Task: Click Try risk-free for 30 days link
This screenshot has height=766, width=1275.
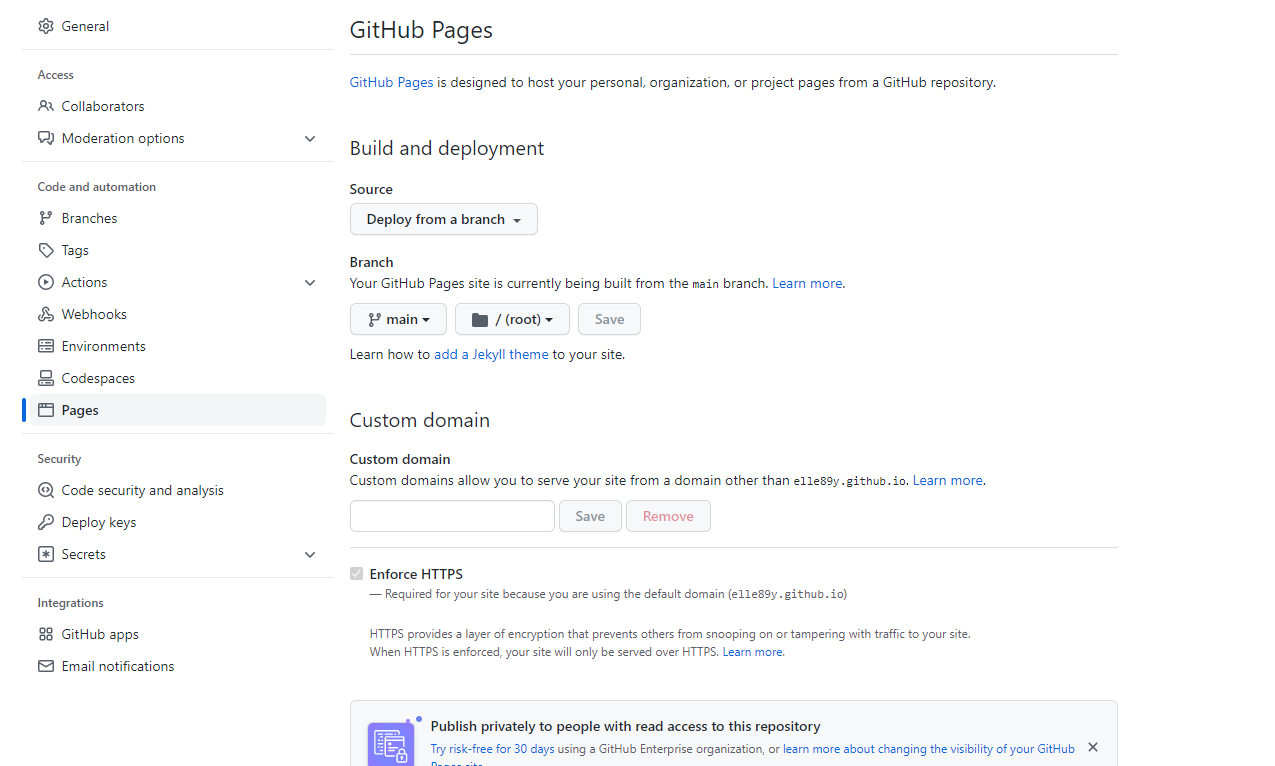Action: point(492,749)
